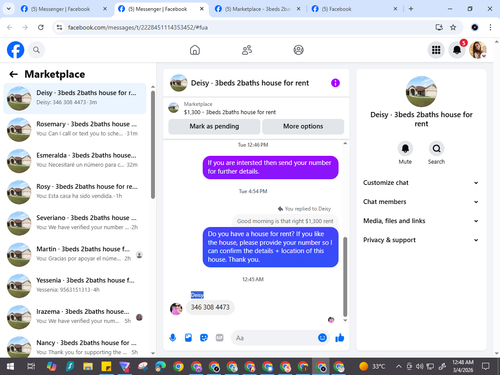The height and width of the screenshot is (375, 500).
Task: Open Yessenia conversation
Action: tap(75, 285)
